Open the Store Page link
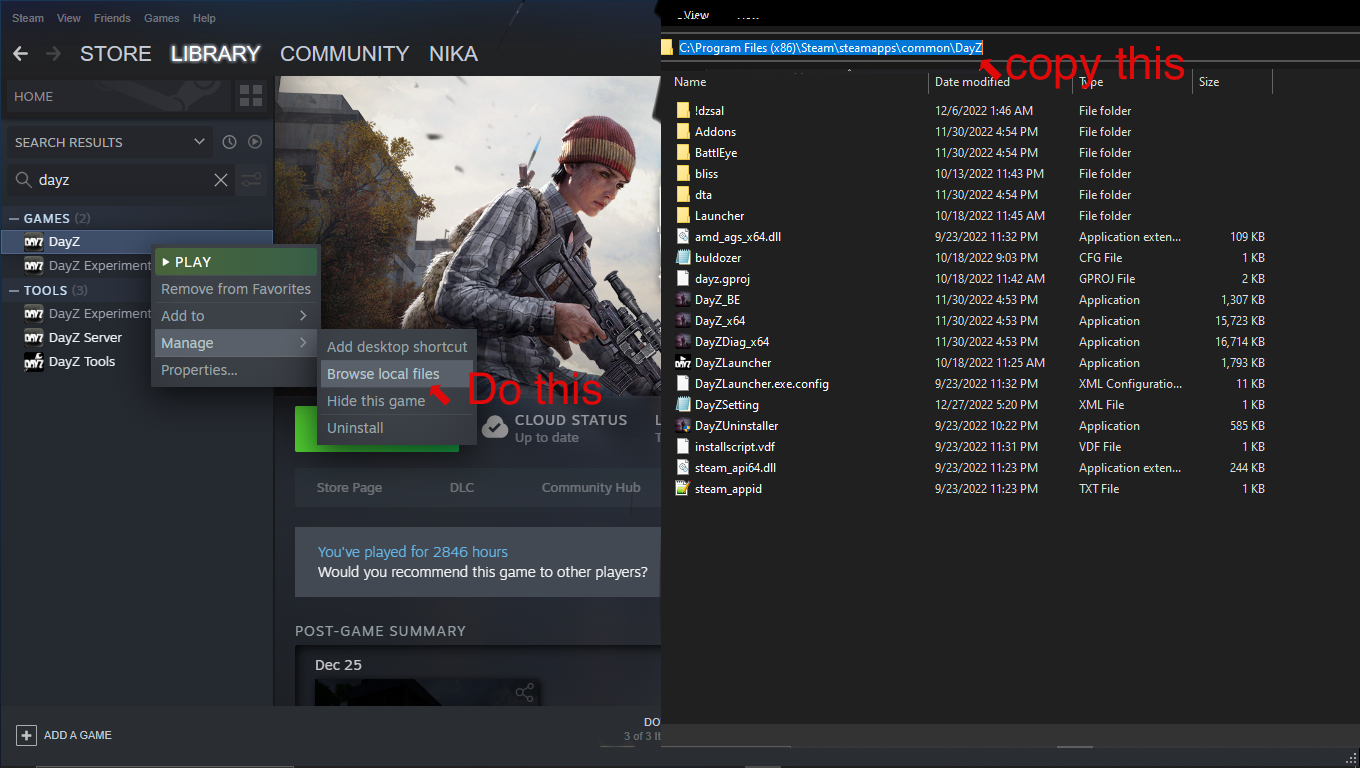 (x=349, y=488)
